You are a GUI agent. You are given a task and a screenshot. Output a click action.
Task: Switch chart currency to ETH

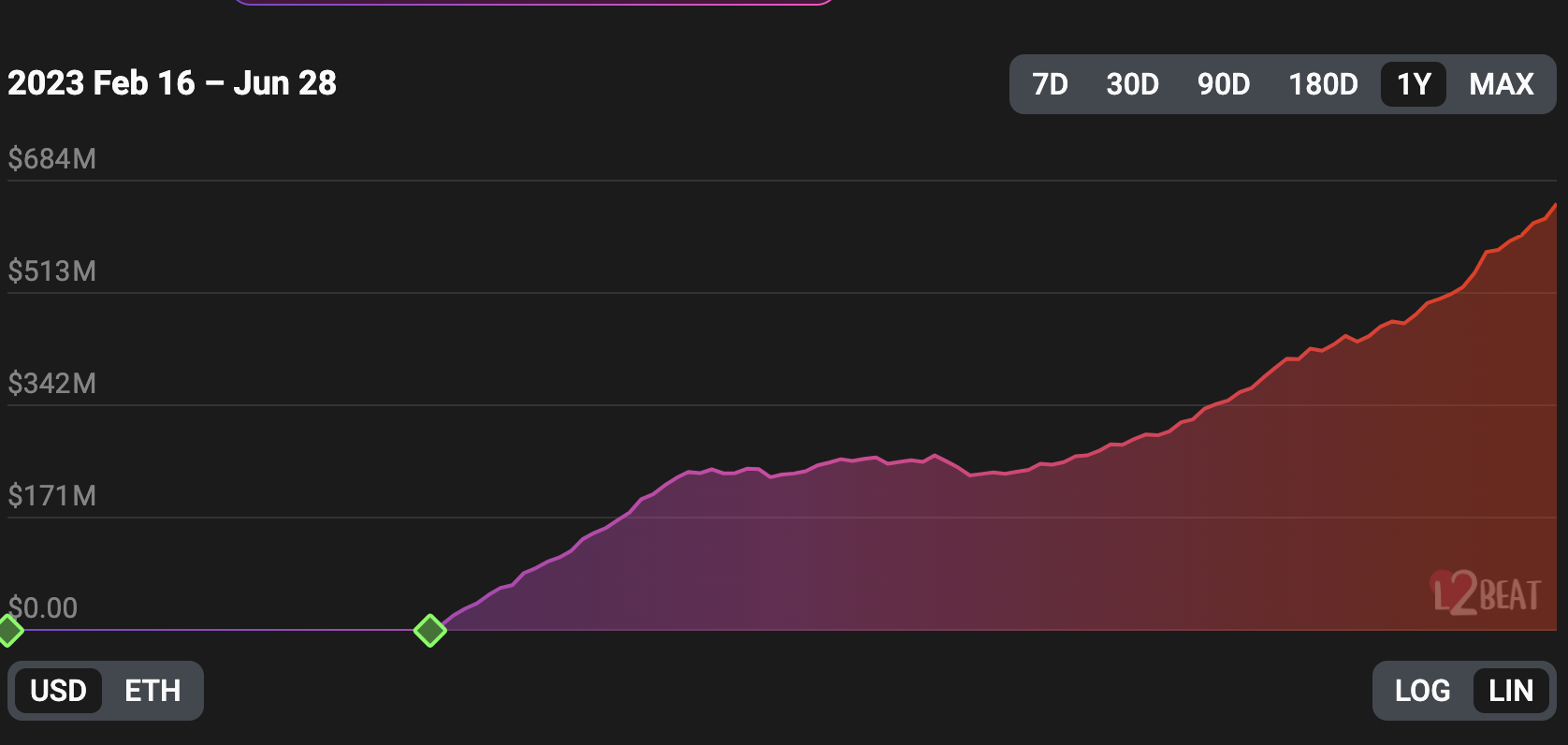(x=152, y=691)
